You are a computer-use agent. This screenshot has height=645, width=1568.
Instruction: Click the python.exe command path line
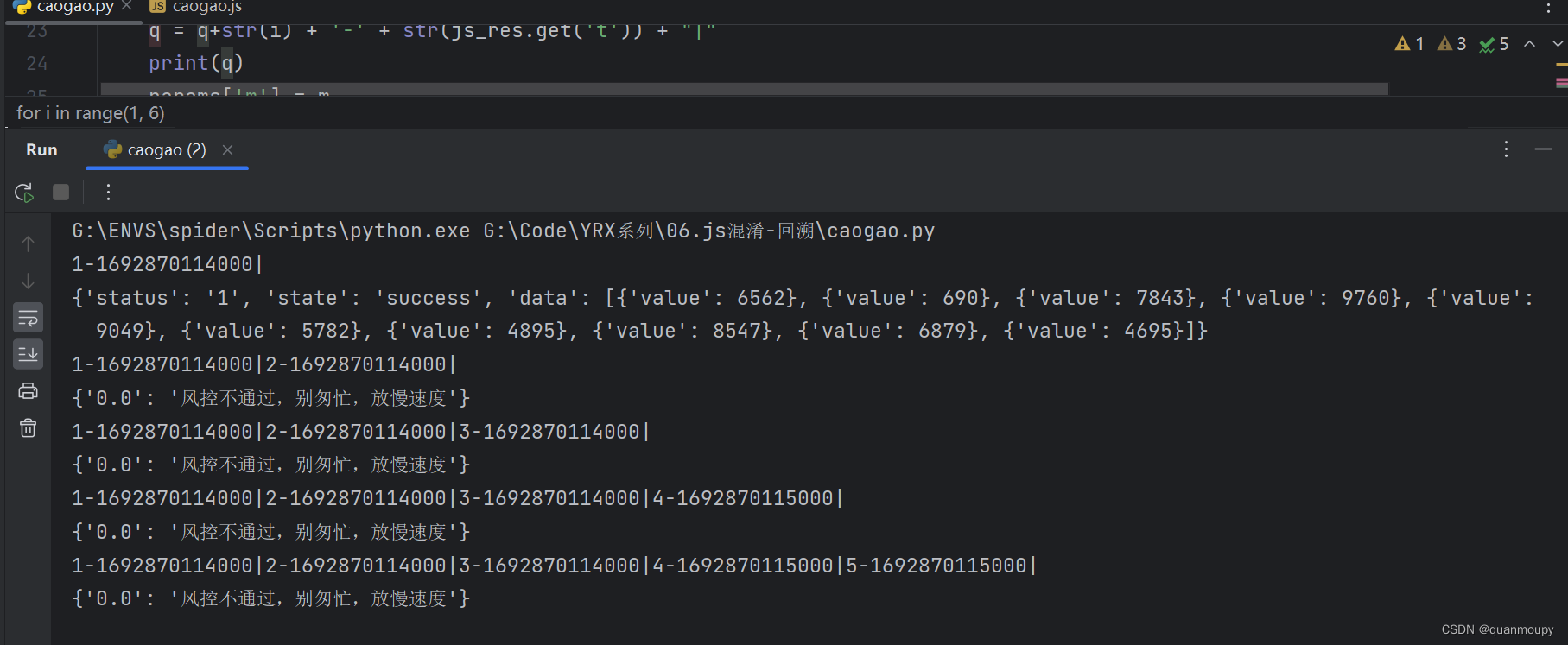point(503,231)
